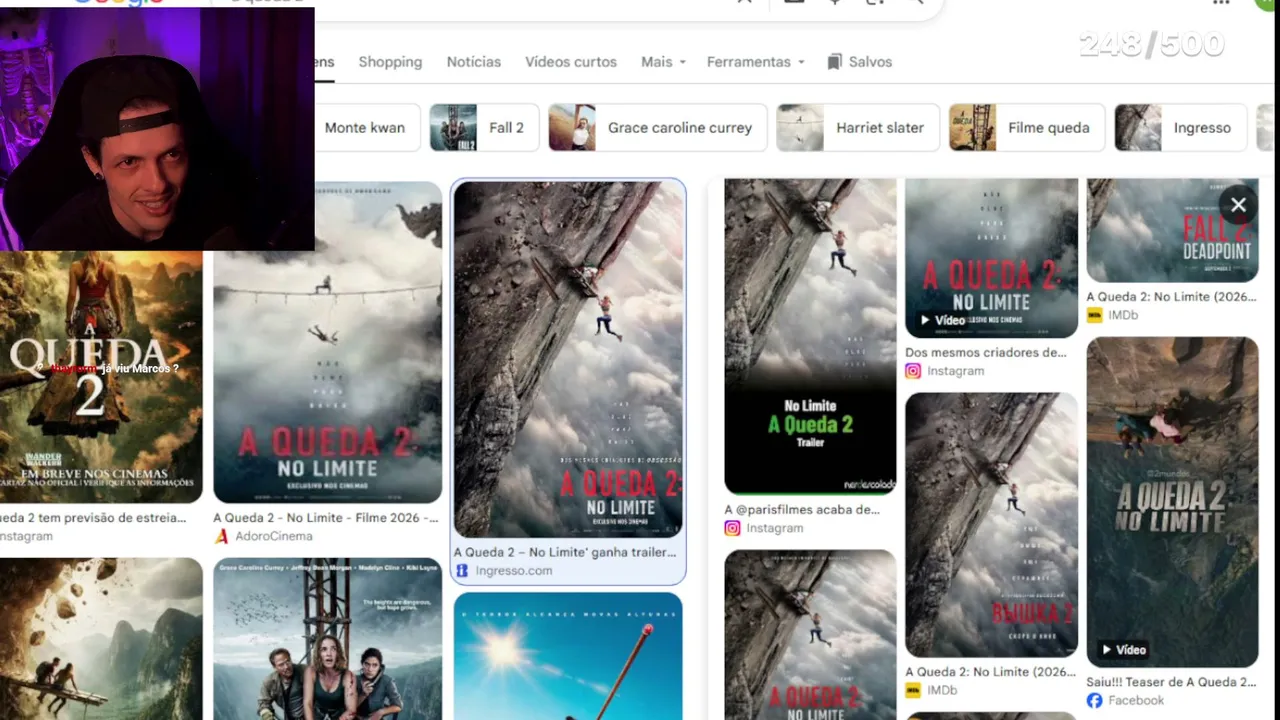Open "Dos mesmos criadores de..." caption
Image resolution: width=1280 pixels, height=720 pixels.
coord(986,352)
